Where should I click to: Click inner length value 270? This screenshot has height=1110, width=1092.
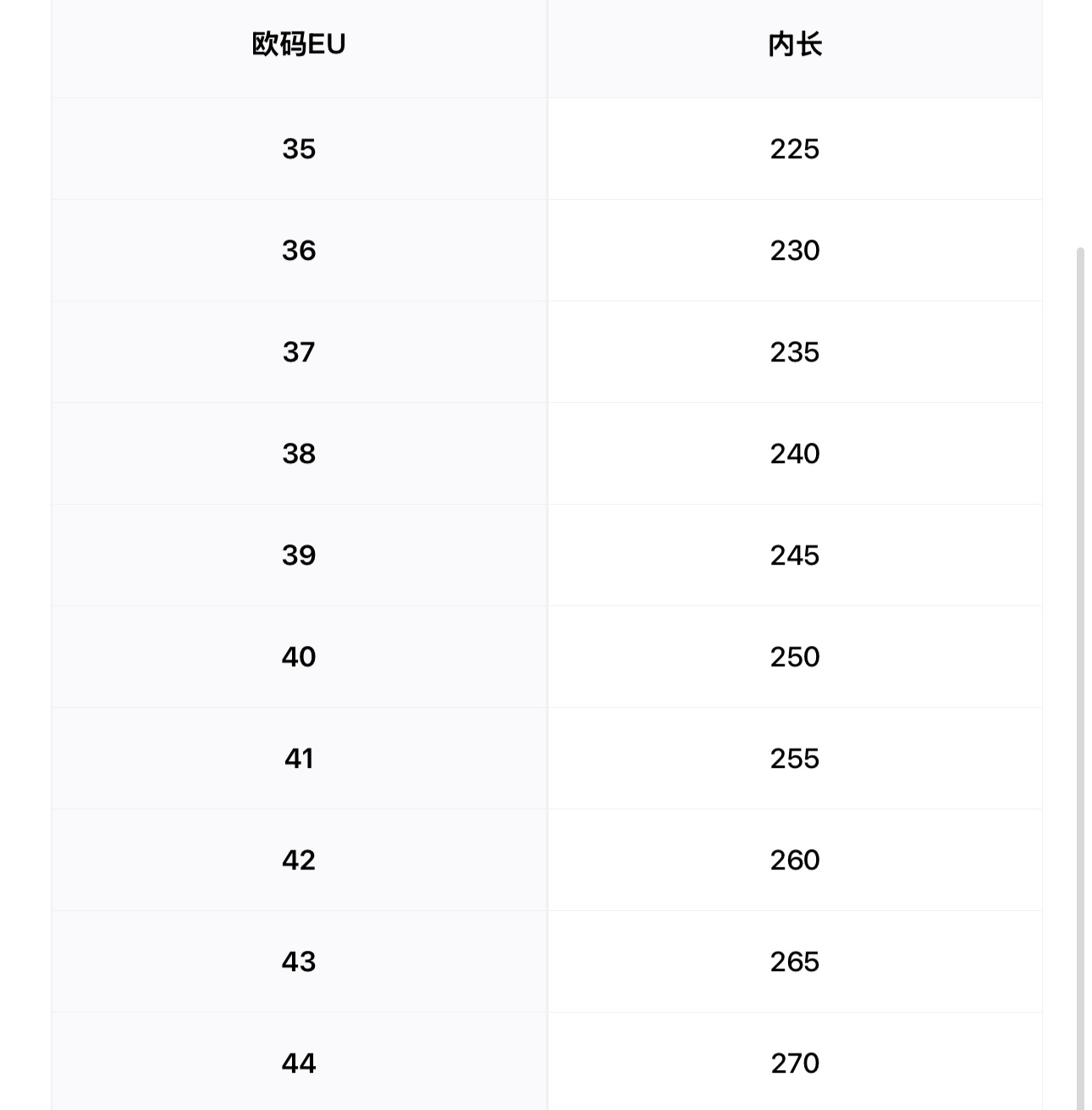tap(795, 1063)
